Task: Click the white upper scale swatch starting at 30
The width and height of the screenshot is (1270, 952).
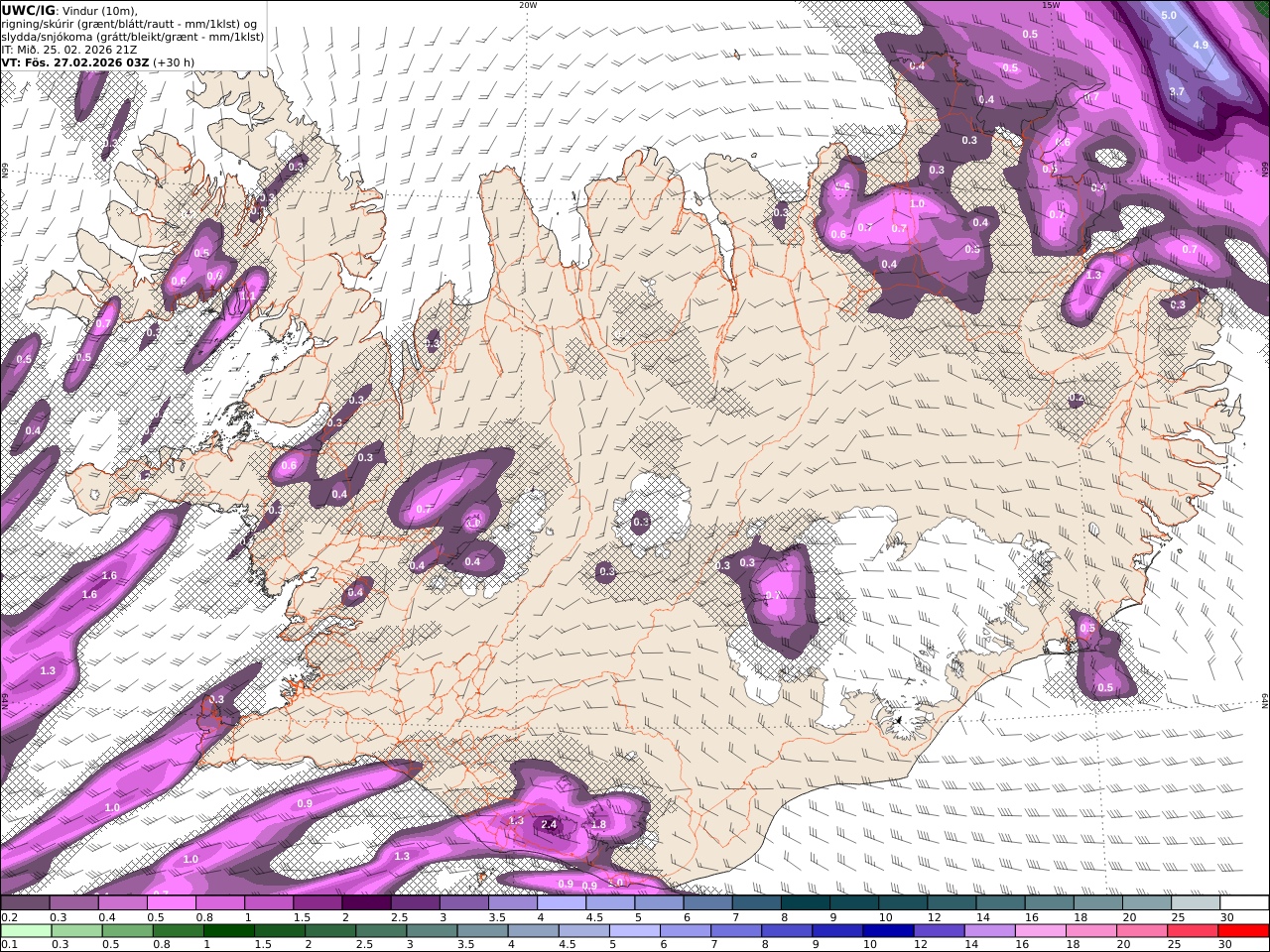Action: (1245, 903)
